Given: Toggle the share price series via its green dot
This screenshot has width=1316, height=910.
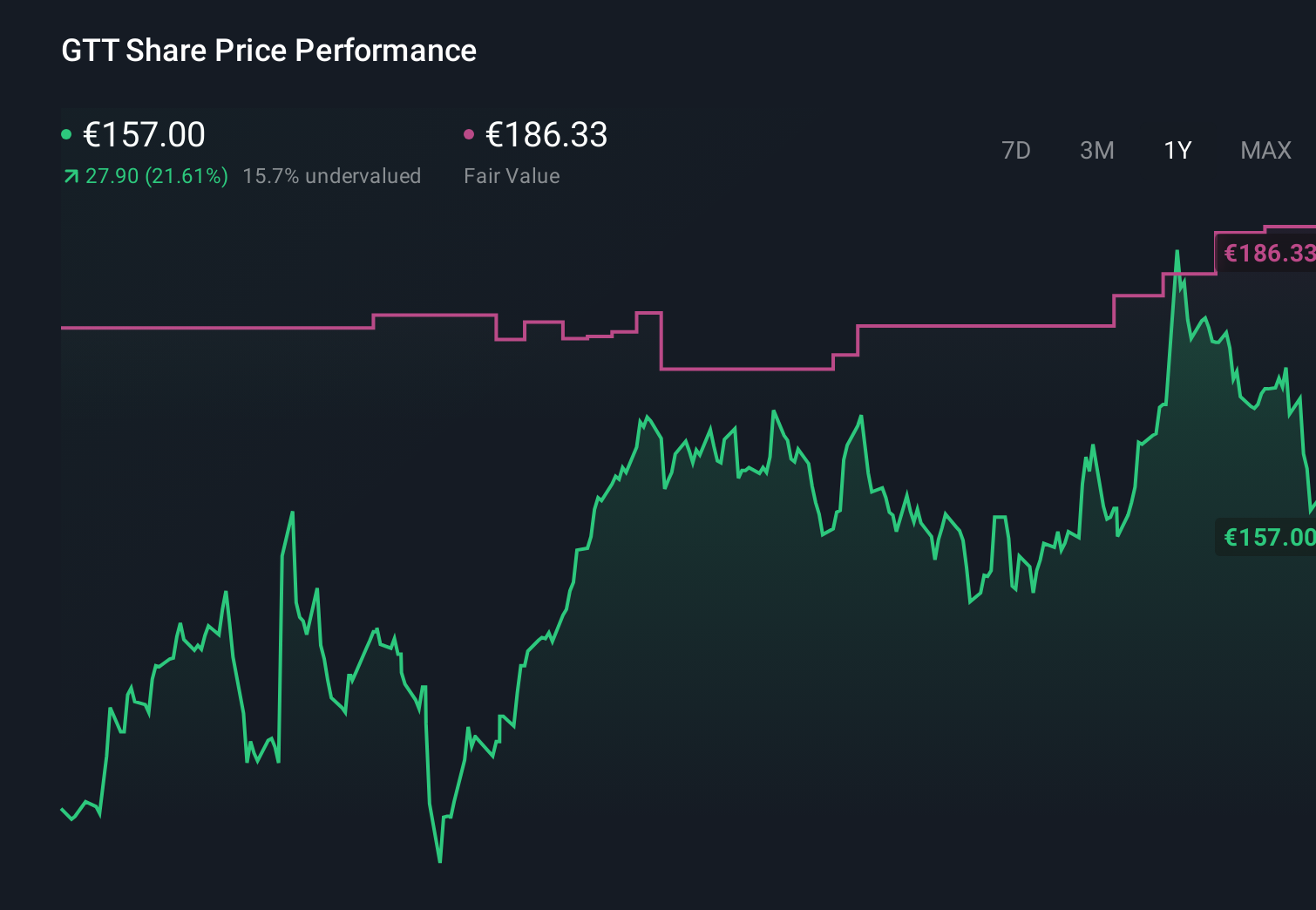Looking at the screenshot, I should pyautogui.click(x=66, y=133).
